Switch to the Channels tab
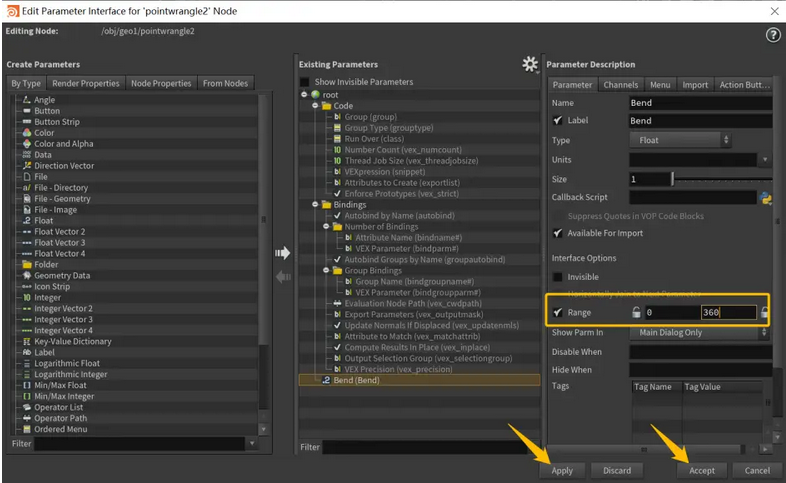The width and height of the screenshot is (786, 483). [621, 85]
